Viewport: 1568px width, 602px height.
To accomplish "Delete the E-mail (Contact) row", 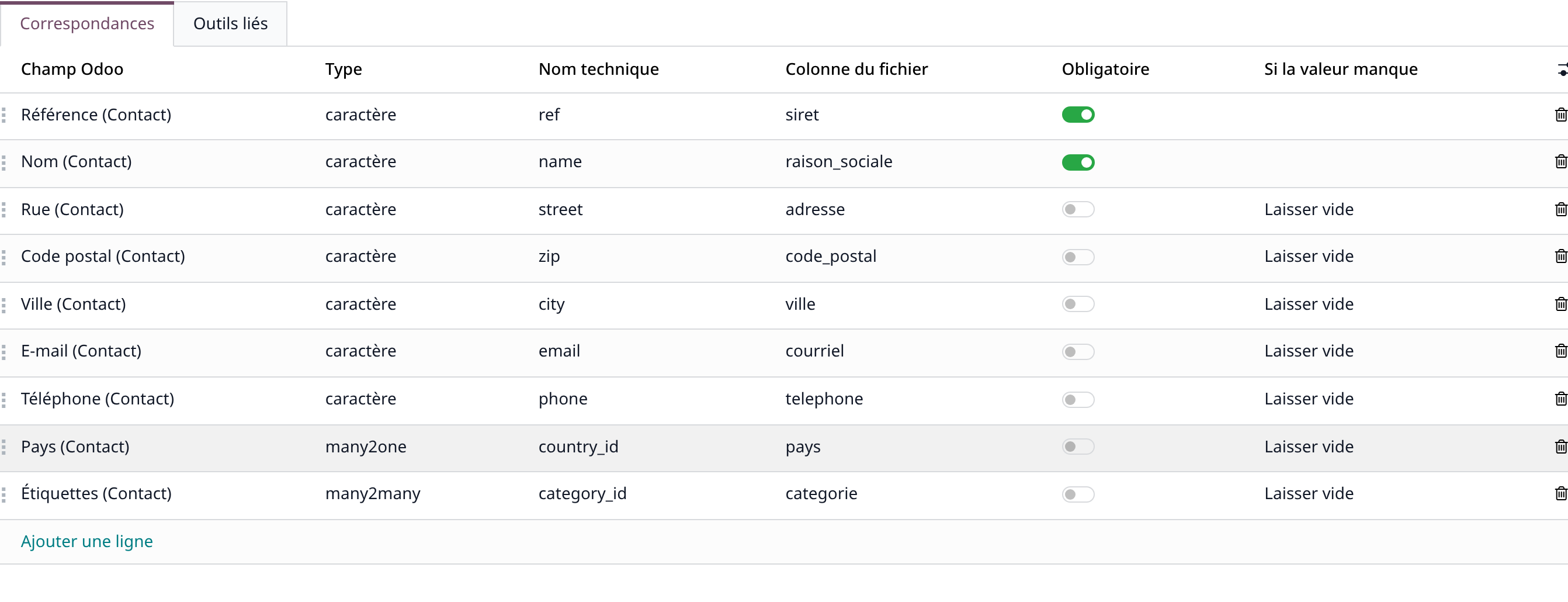I will coord(1560,351).
